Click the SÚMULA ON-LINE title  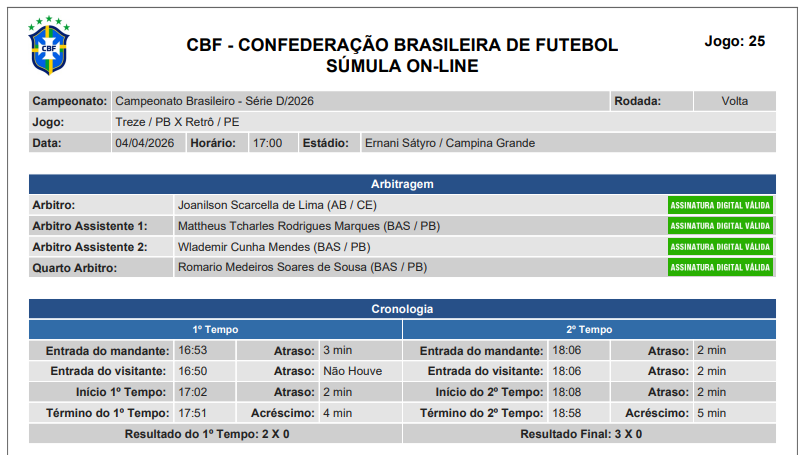(402, 67)
